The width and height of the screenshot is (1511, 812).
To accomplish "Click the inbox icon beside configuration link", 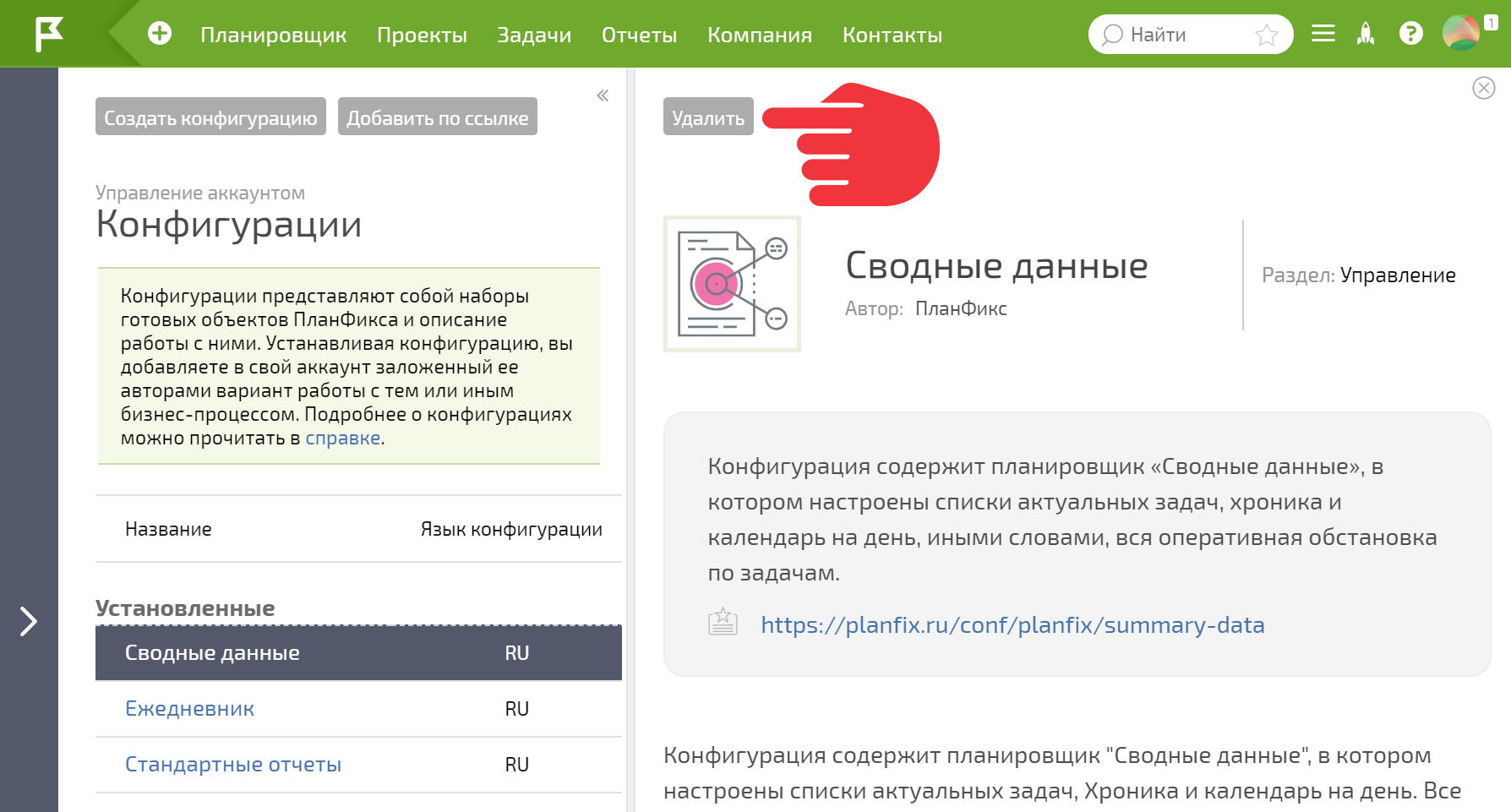I will (x=723, y=622).
